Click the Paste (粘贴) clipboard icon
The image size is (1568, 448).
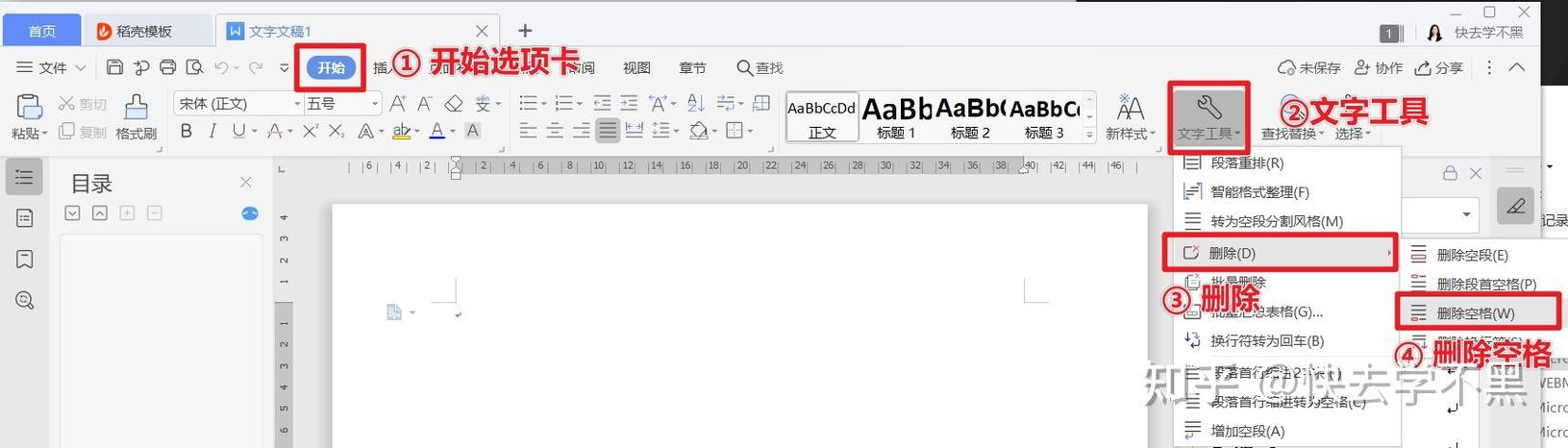coord(29,107)
